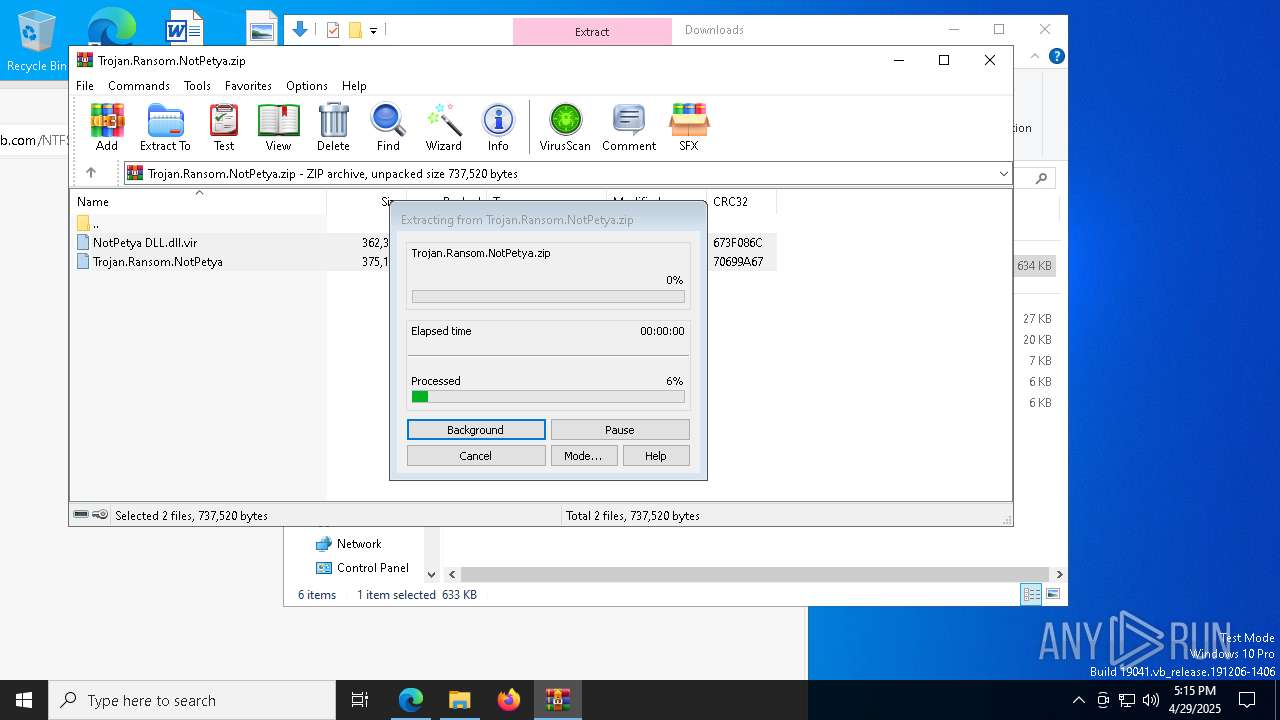Switch to Extract tab in Explorer
Screen dimensions: 1280x720
(592, 31)
